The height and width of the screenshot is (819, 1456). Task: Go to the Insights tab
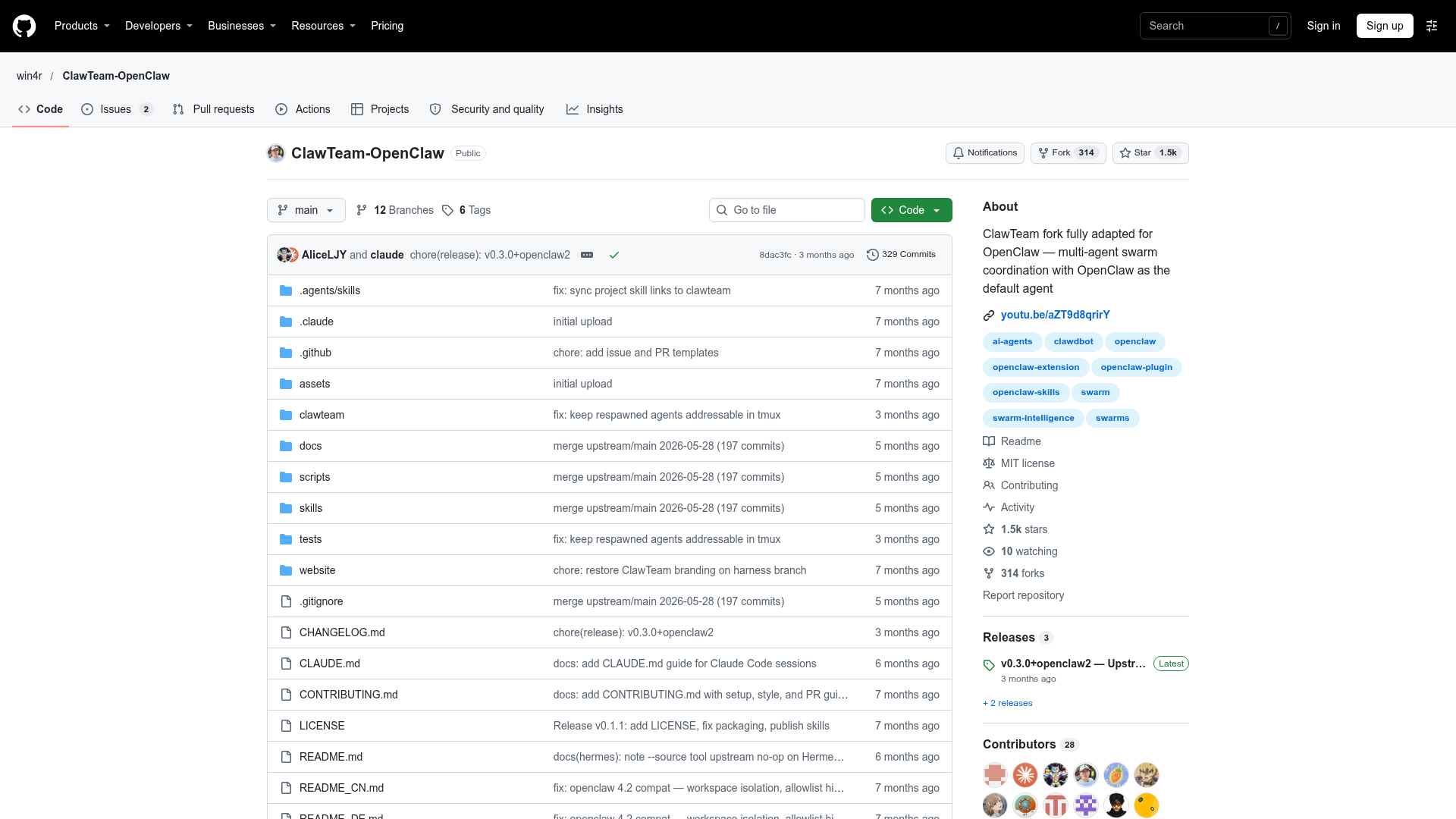click(x=595, y=109)
